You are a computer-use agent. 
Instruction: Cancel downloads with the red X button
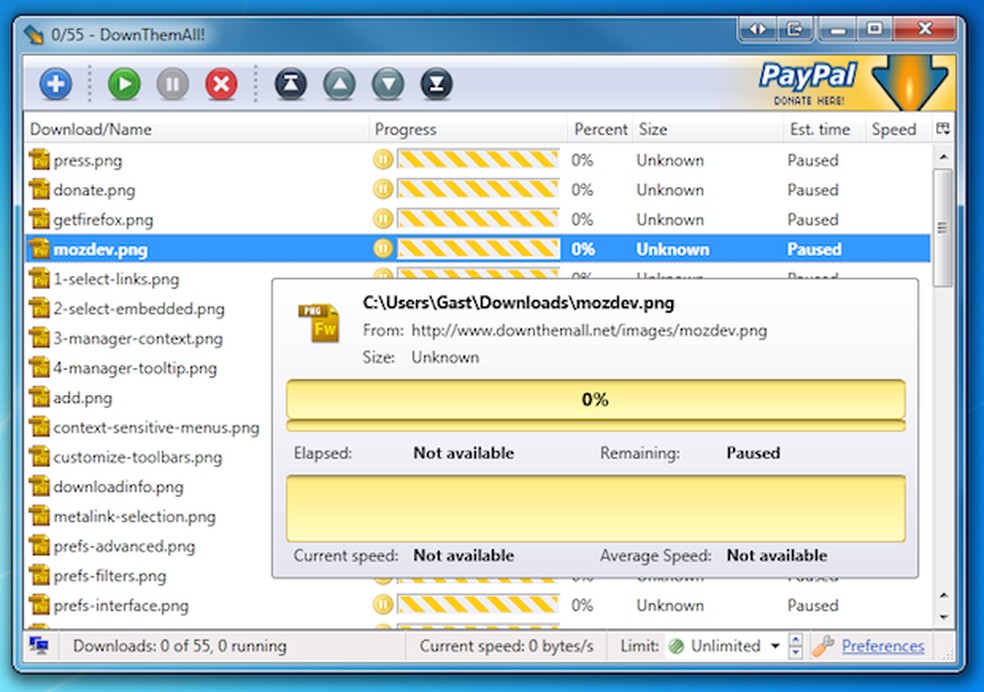point(221,84)
